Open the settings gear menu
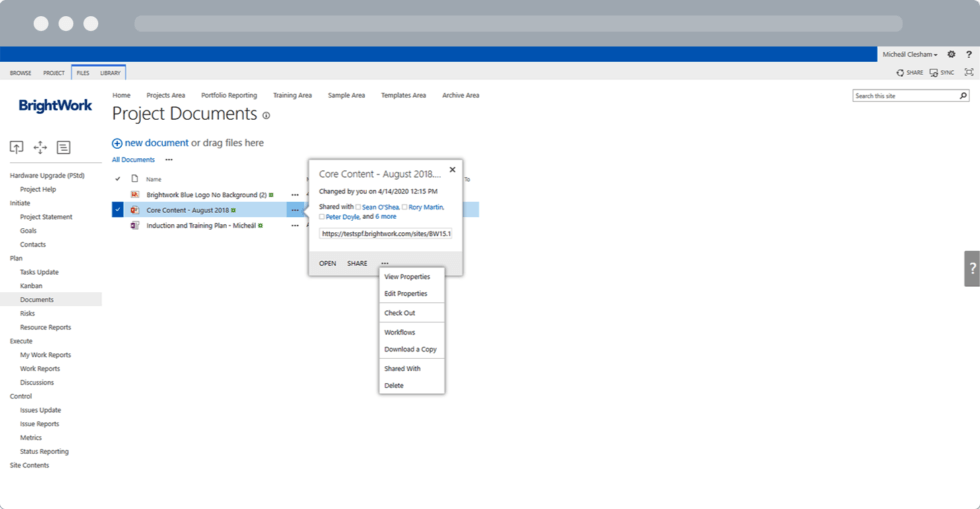 click(x=951, y=55)
